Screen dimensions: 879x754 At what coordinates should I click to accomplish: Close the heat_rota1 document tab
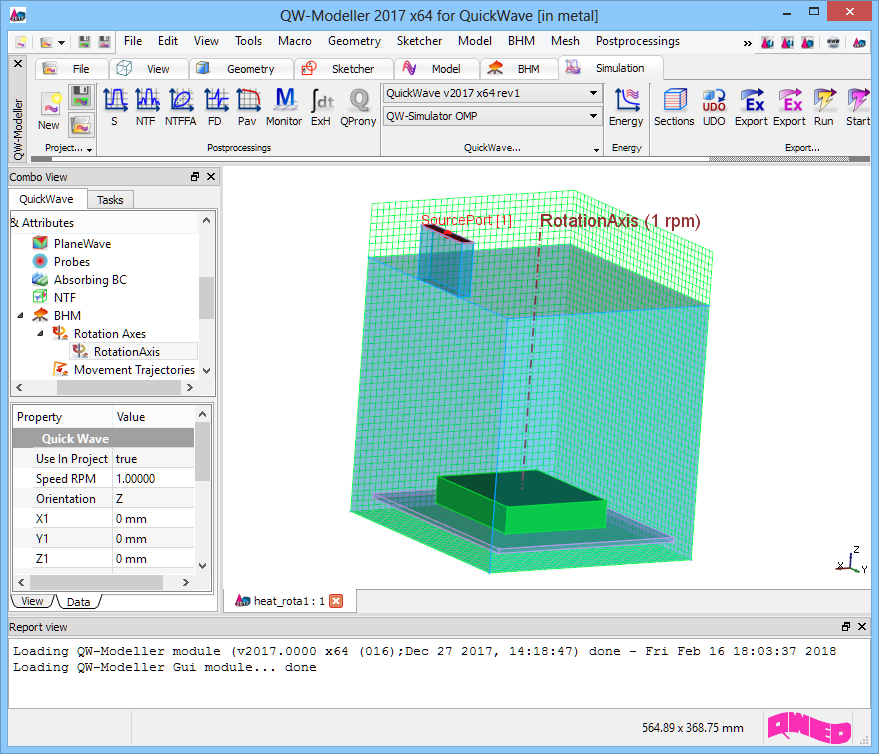336,600
